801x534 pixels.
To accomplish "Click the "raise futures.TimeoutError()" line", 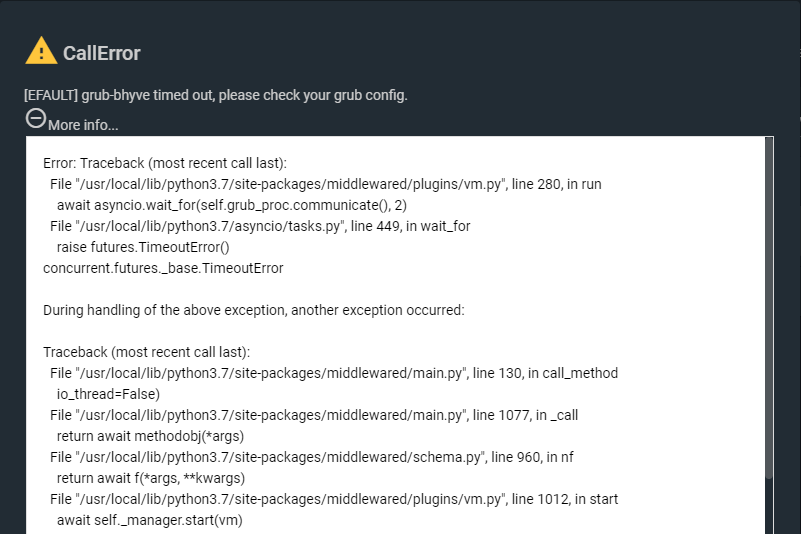I will coord(143,247).
